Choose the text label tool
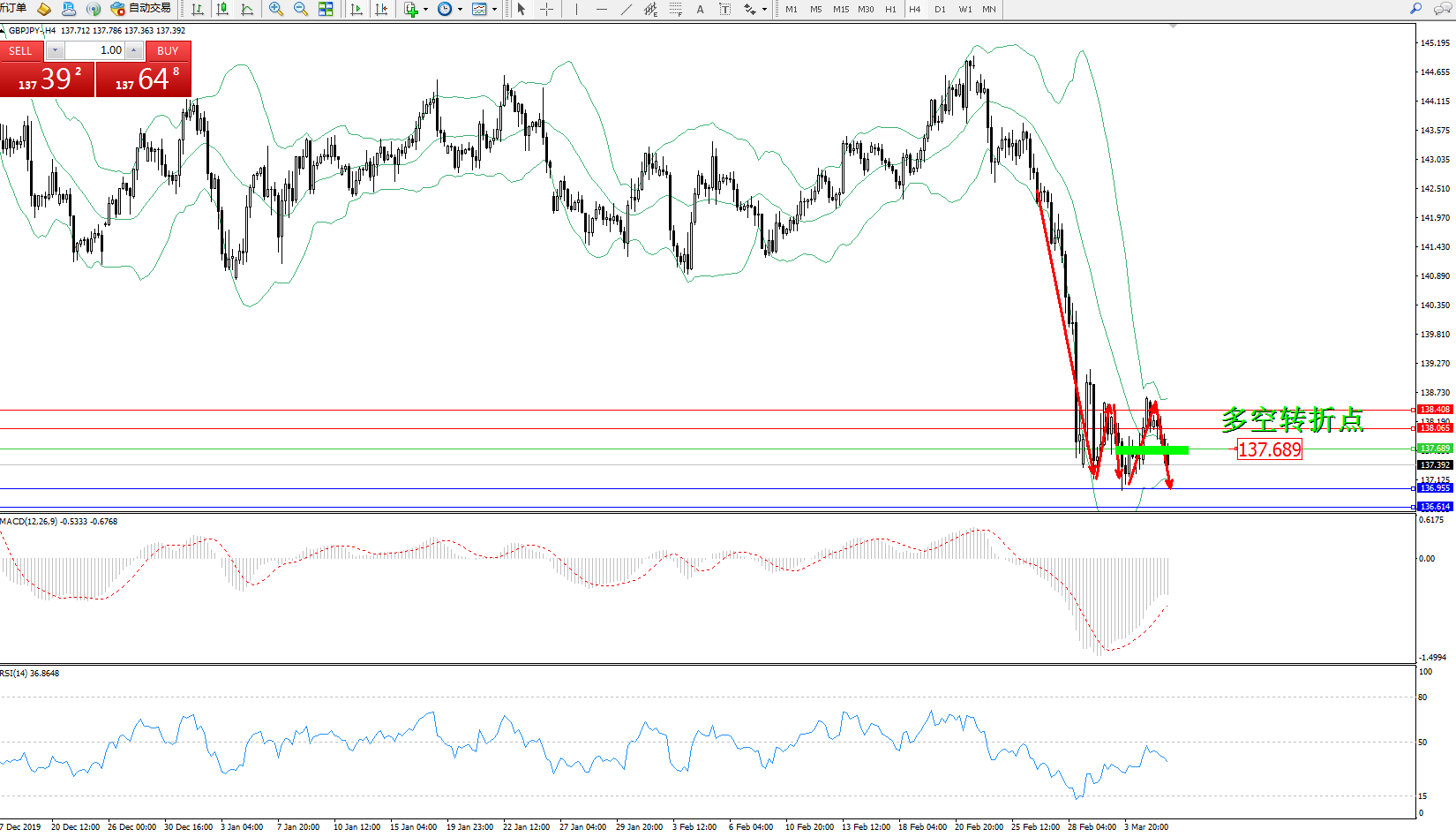The height and width of the screenshot is (837, 1456). (724, 9)
